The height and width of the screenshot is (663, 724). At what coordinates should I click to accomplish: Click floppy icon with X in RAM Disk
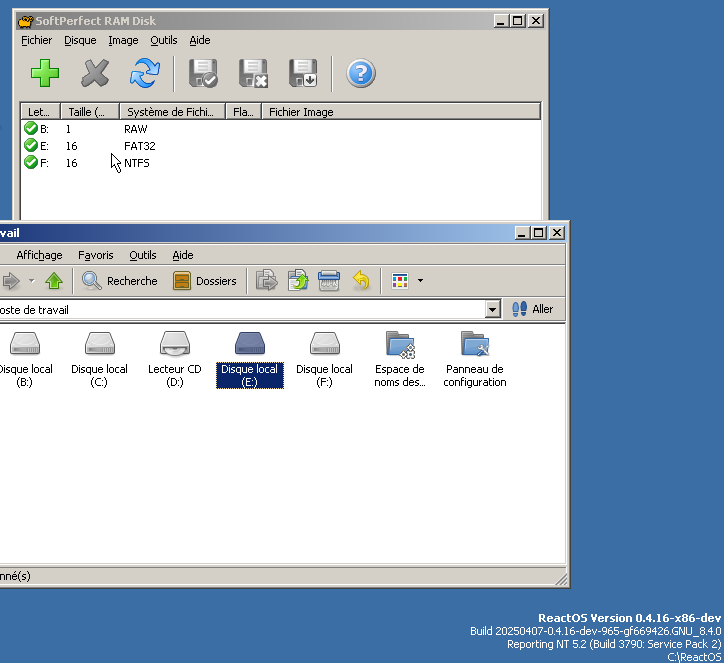tap(253, 73)
